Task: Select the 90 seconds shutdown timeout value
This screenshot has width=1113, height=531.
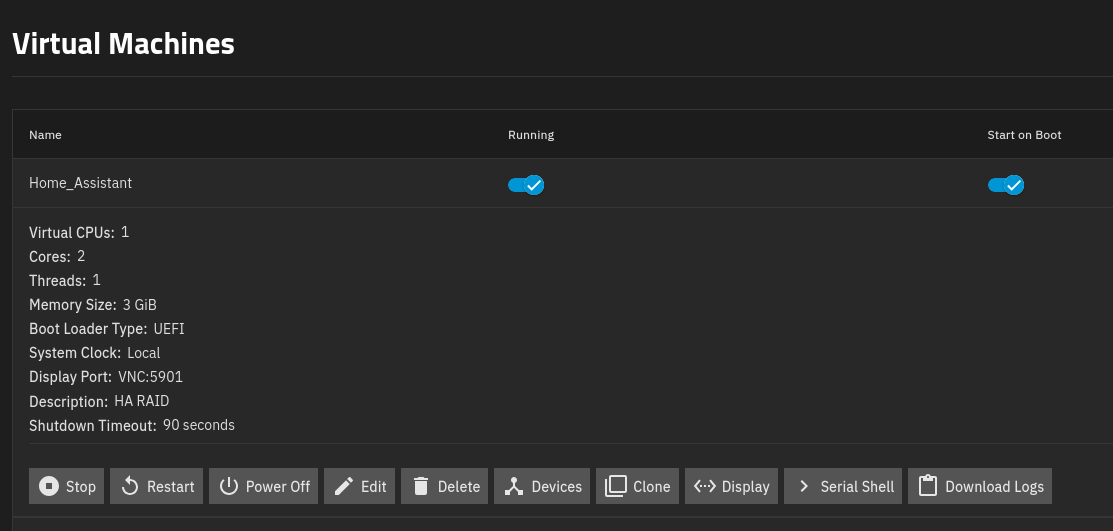Action: pos(199,425)
